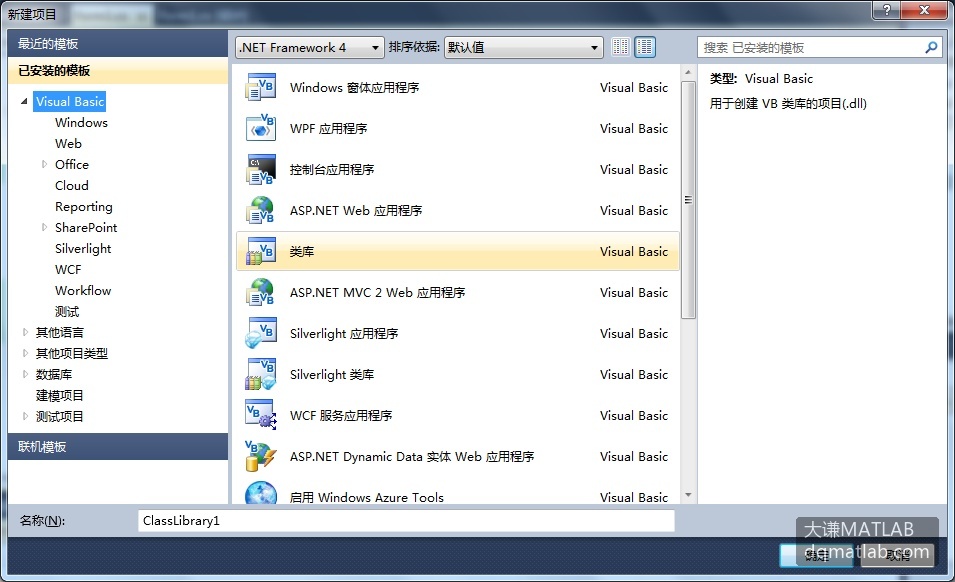Open the help question mark button

coord(887,10)
